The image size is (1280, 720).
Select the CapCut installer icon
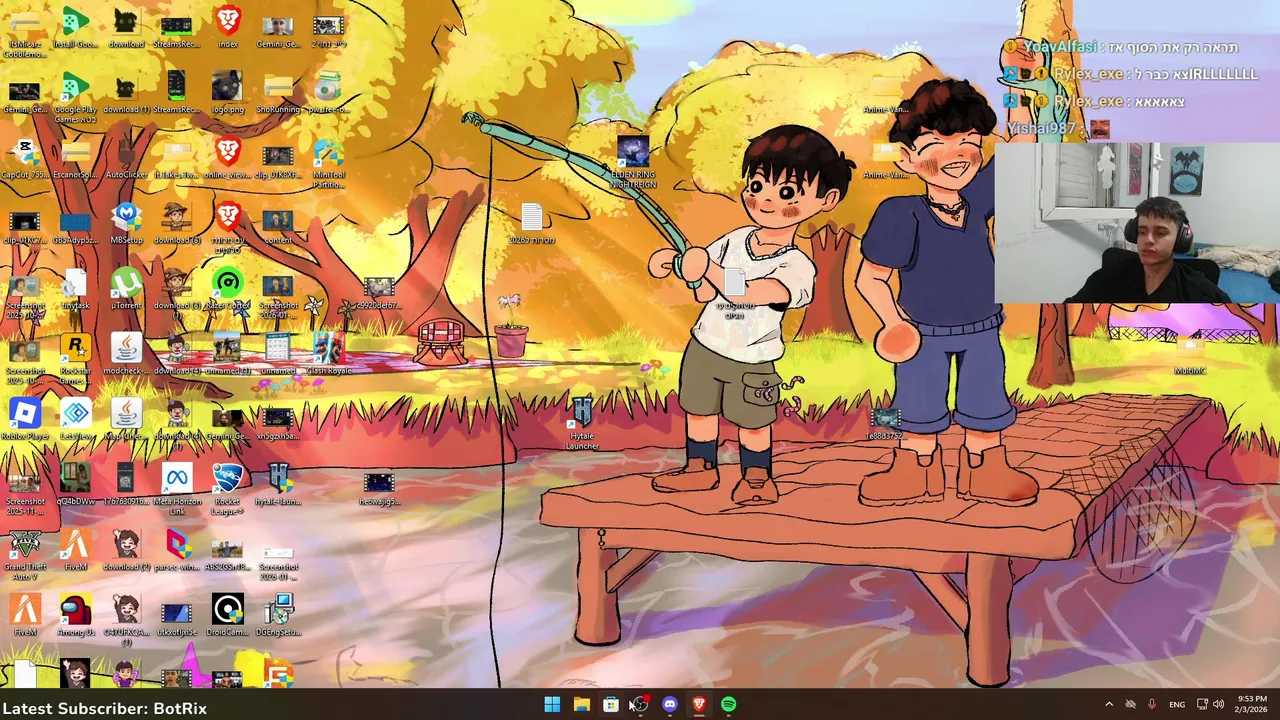(24, 159)
